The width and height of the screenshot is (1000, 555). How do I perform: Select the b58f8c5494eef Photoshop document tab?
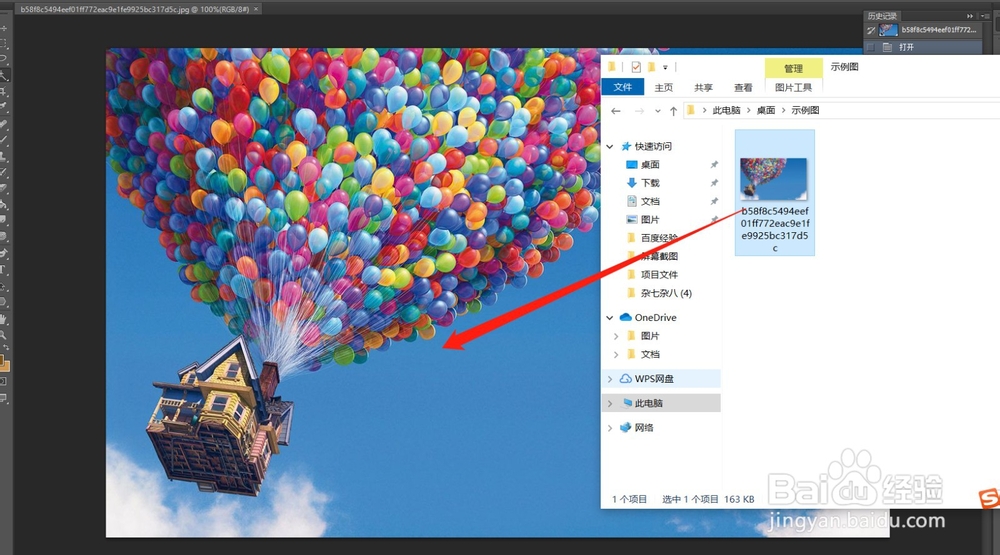135,10
